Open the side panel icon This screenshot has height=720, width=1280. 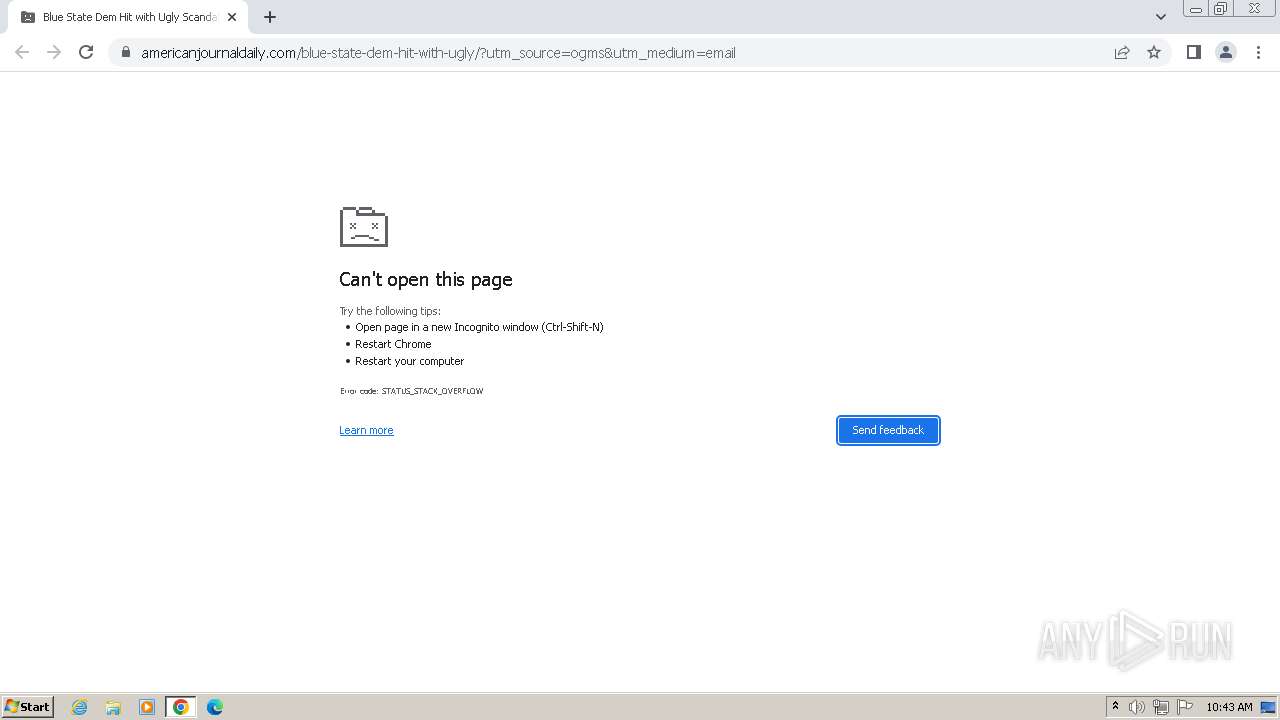[1193, 52]
